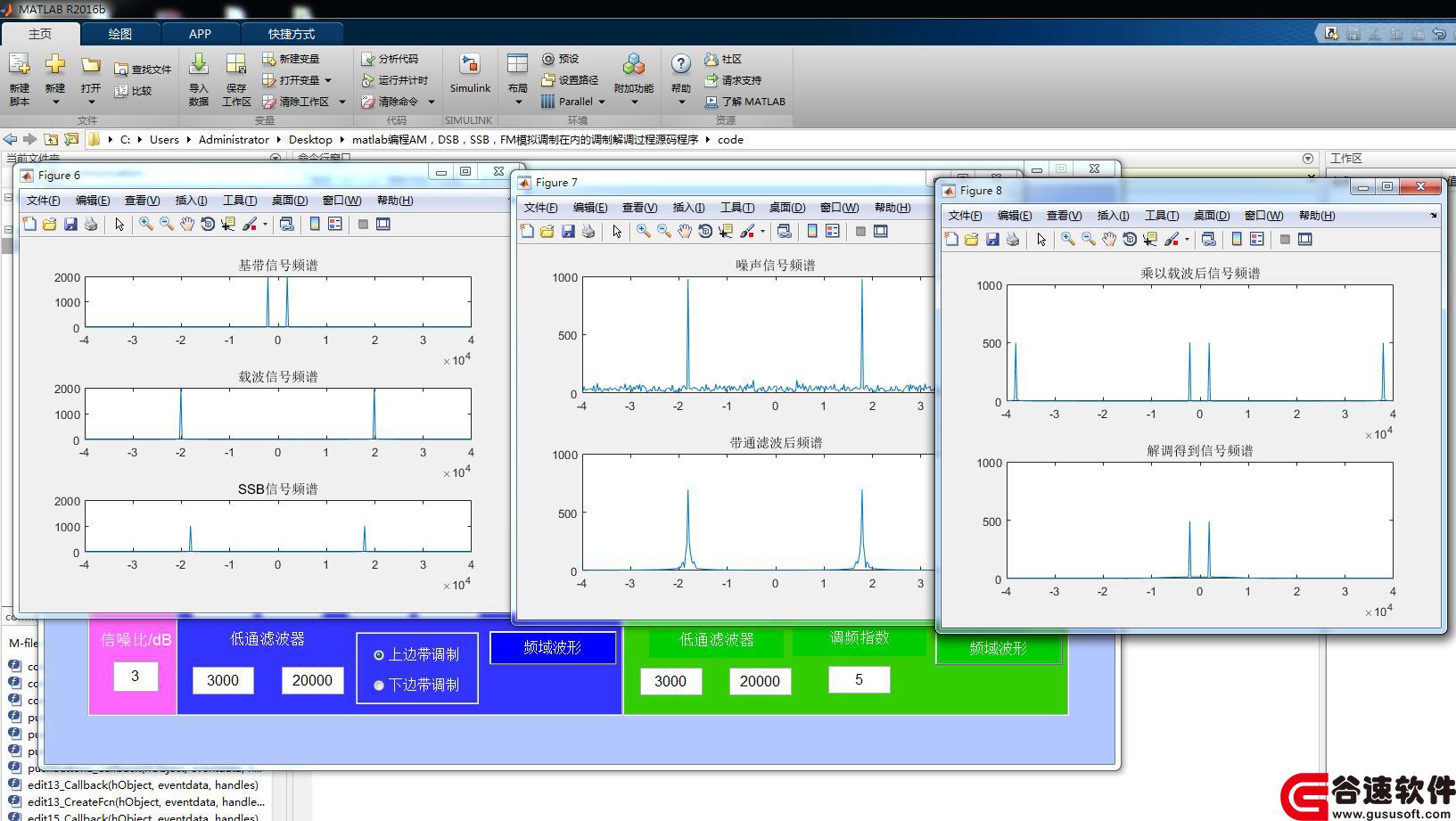Select the 上边带调制 radio button
Screen dimensions: 1456x821
[x=379, y=655]
